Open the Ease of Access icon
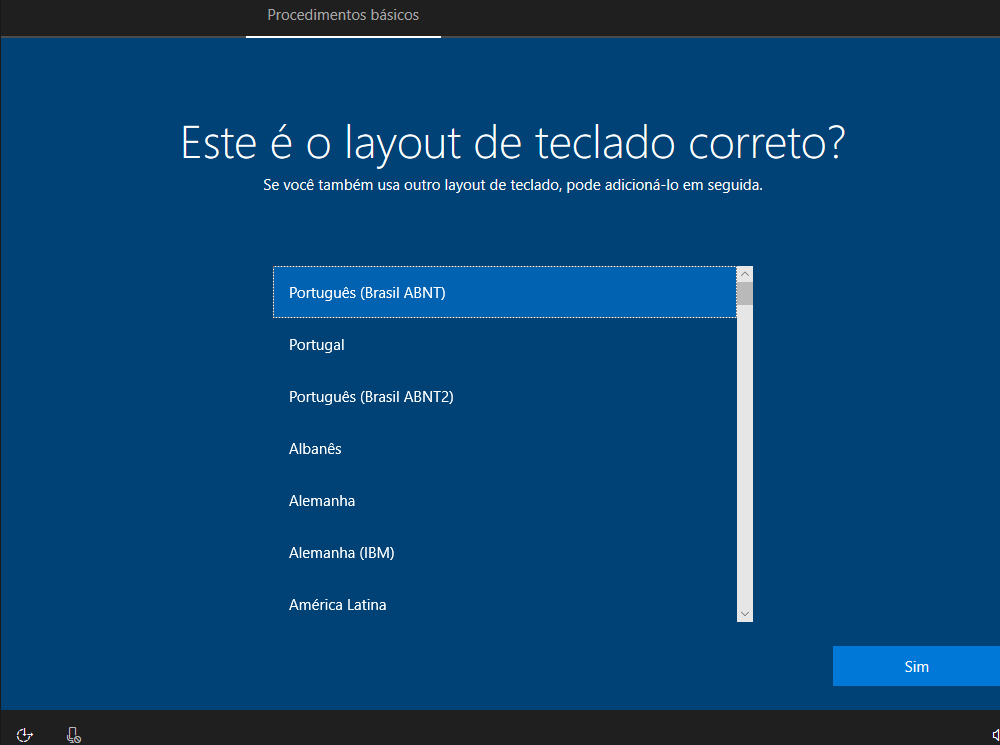 point(25,735)
